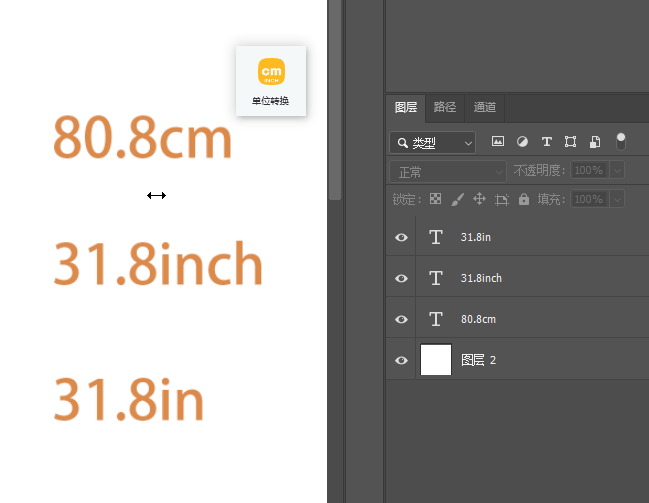Screen dimensions: 649x503
Task: Click the 填充 100% input field
Action: (x=589, y=199)
